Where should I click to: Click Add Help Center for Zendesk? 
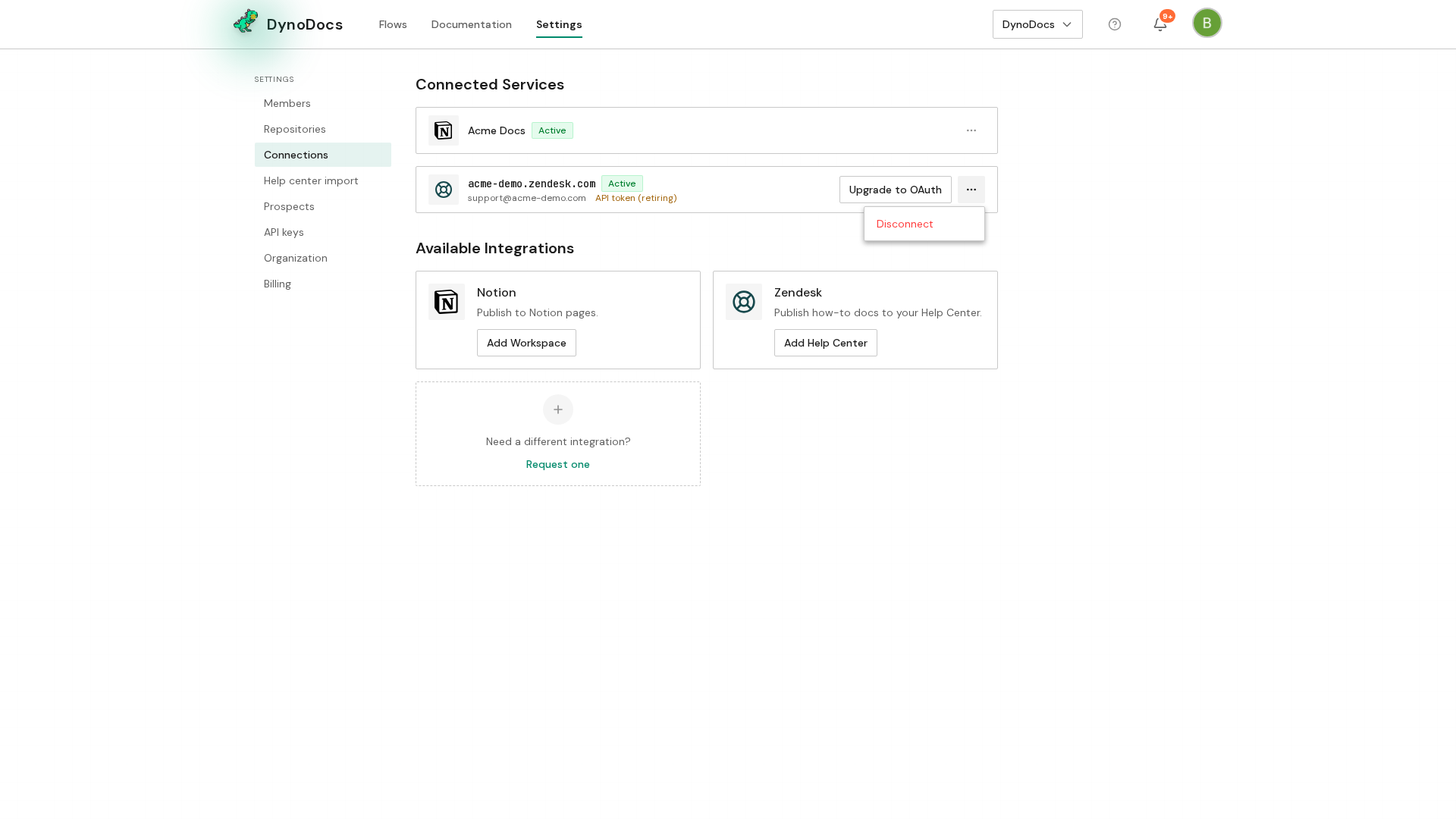826,343
